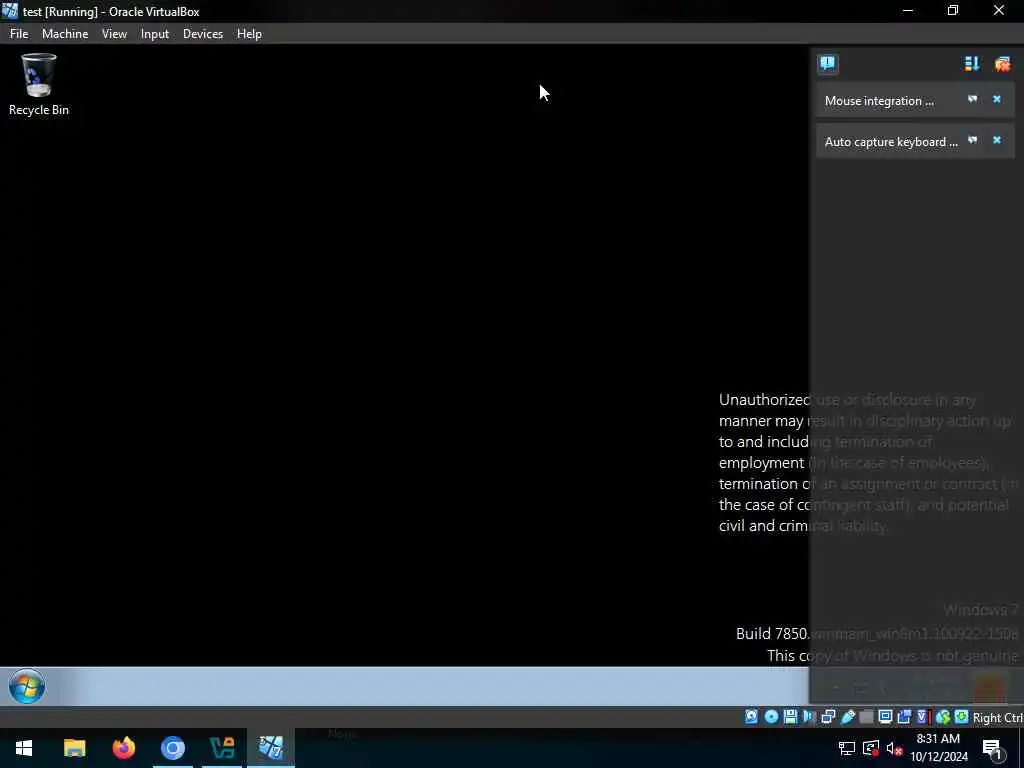This screenshot has height=768, width=1024.
Task: Open help for Mouse integration notification
Action: click(x=972, y=99)
